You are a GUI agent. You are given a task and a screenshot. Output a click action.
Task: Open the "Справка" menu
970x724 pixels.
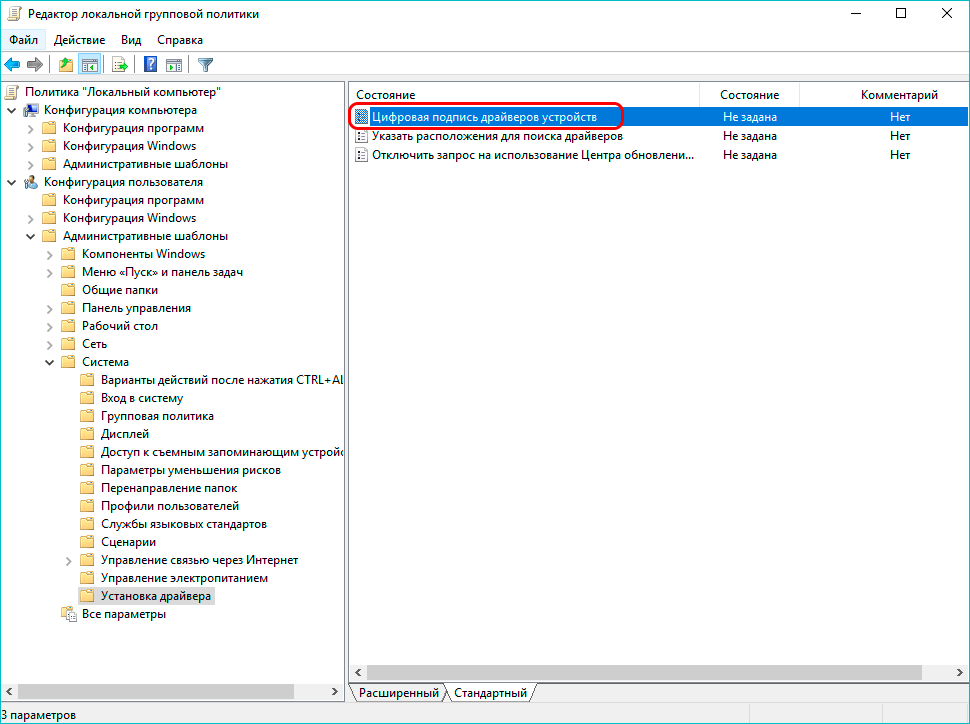tap(180, 40)
